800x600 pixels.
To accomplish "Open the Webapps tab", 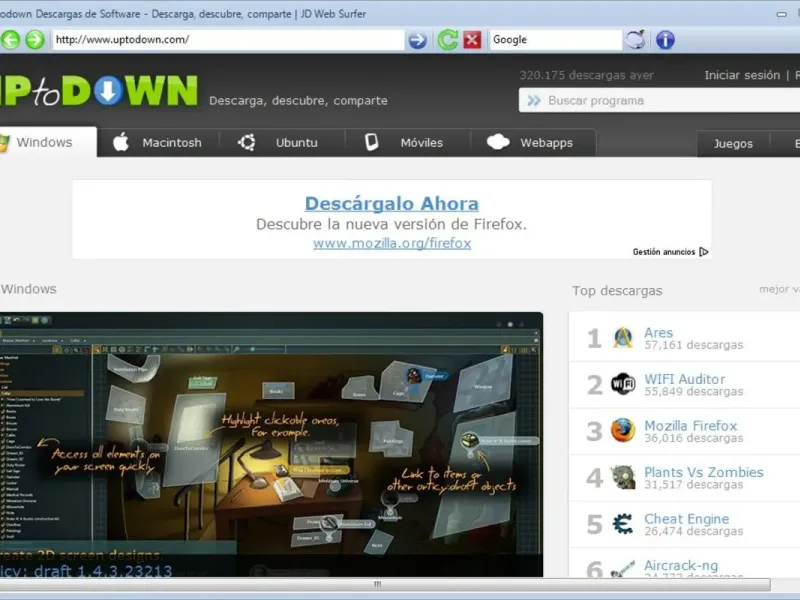I will pos(533,143).
